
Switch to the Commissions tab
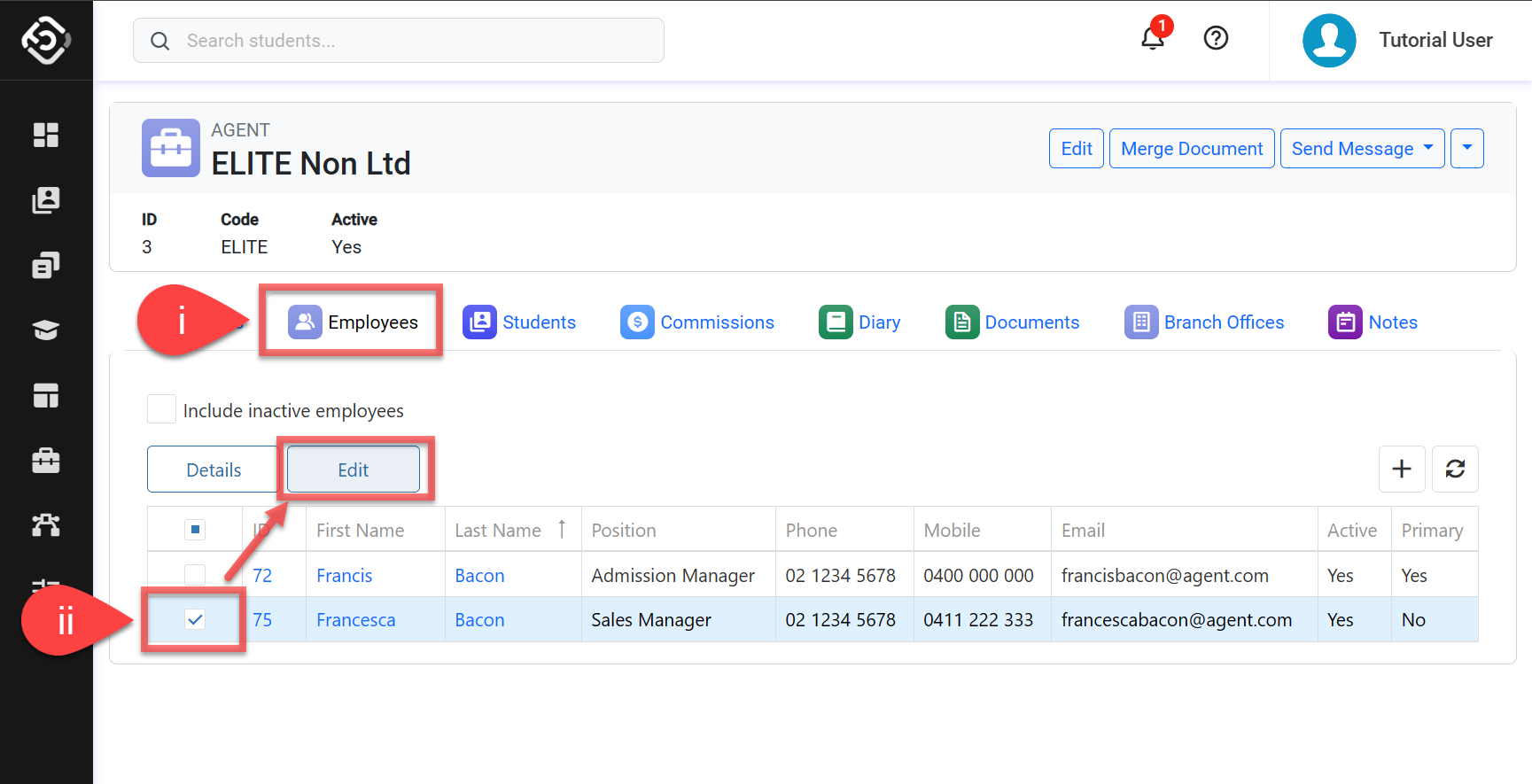tap(697, 322)
